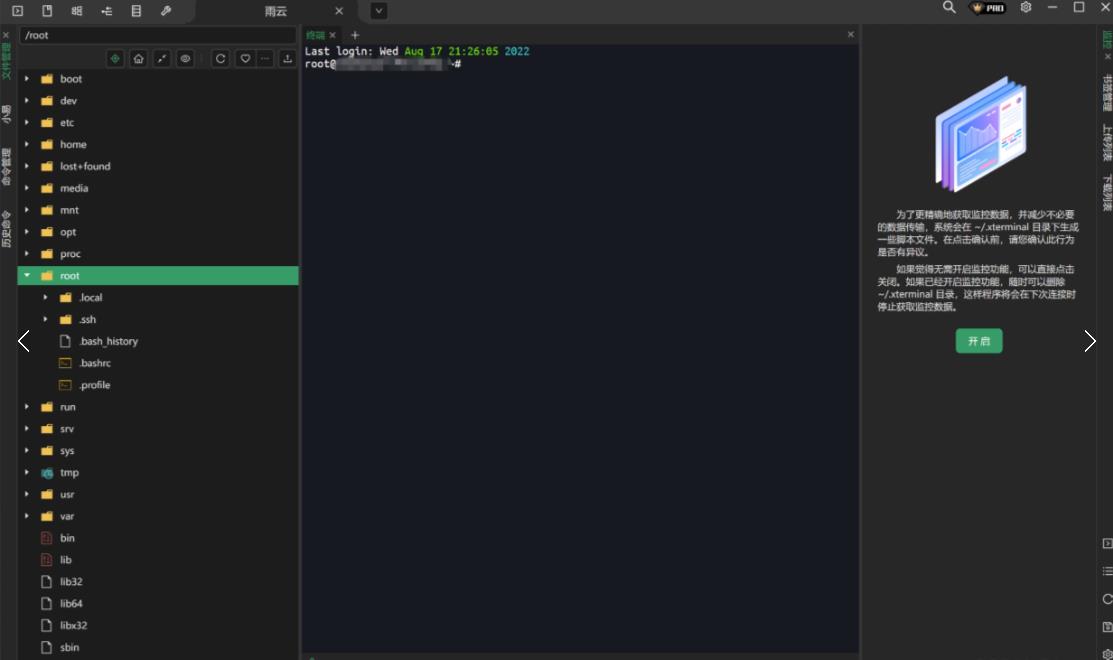Viewport: 1113px width, 660px height.
Task: Select the .bash_history file
Action: pos(108,342)
